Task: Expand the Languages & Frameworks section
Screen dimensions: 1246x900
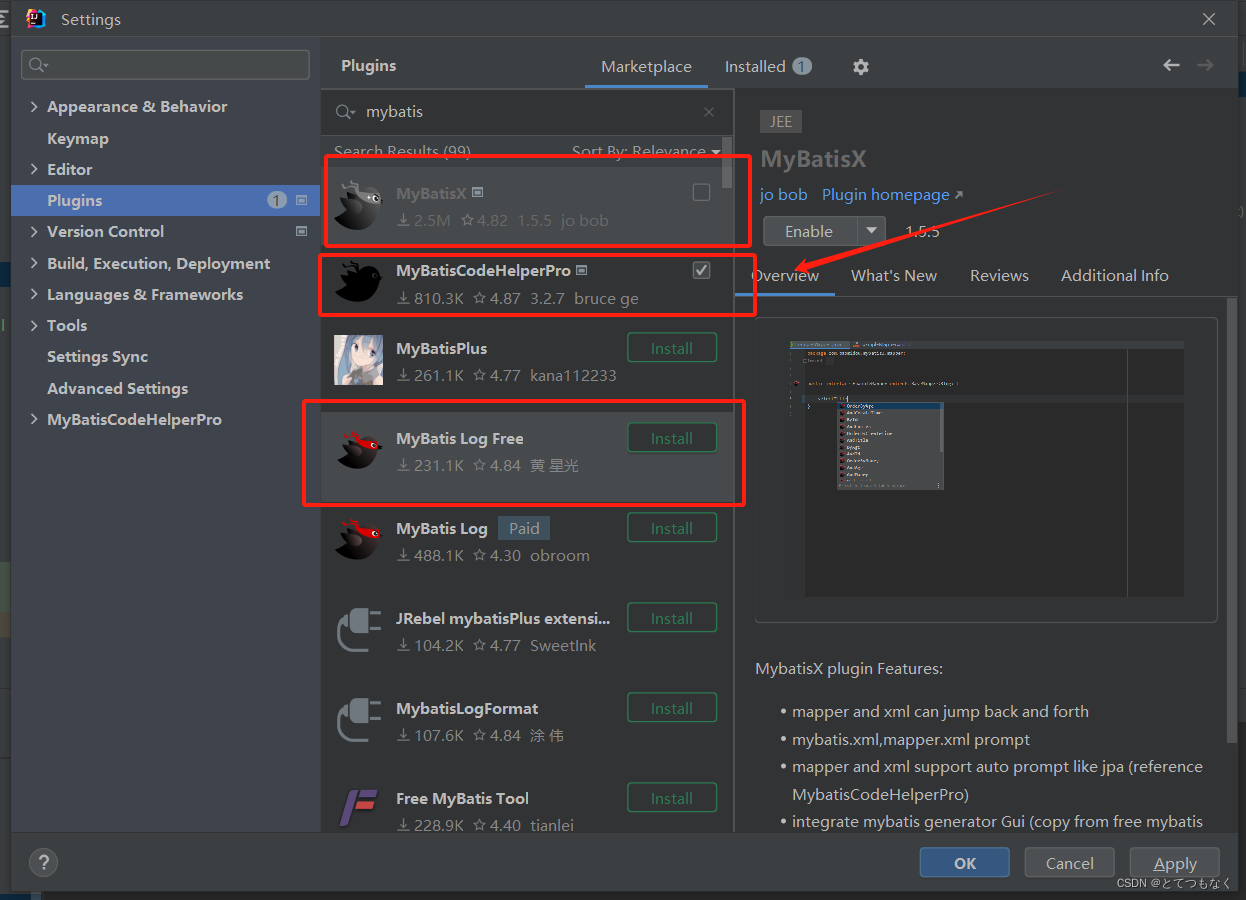Action: [x=33, y=294]
